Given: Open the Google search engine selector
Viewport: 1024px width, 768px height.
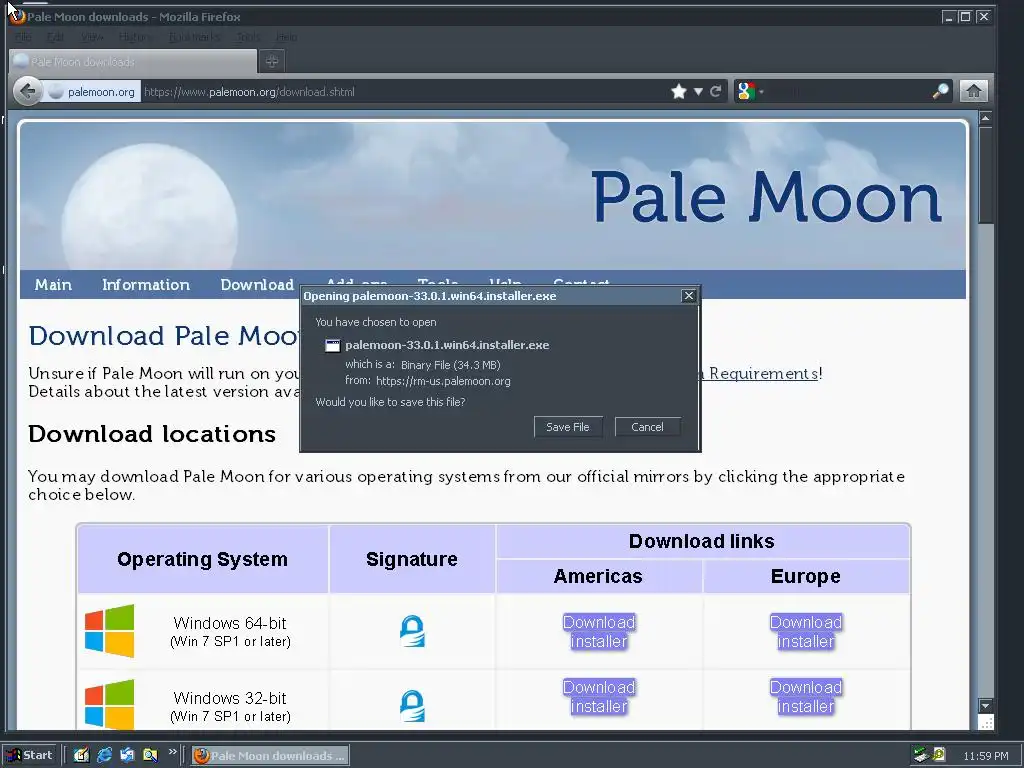Looking at the screenshot, I should tap(749, 91).
